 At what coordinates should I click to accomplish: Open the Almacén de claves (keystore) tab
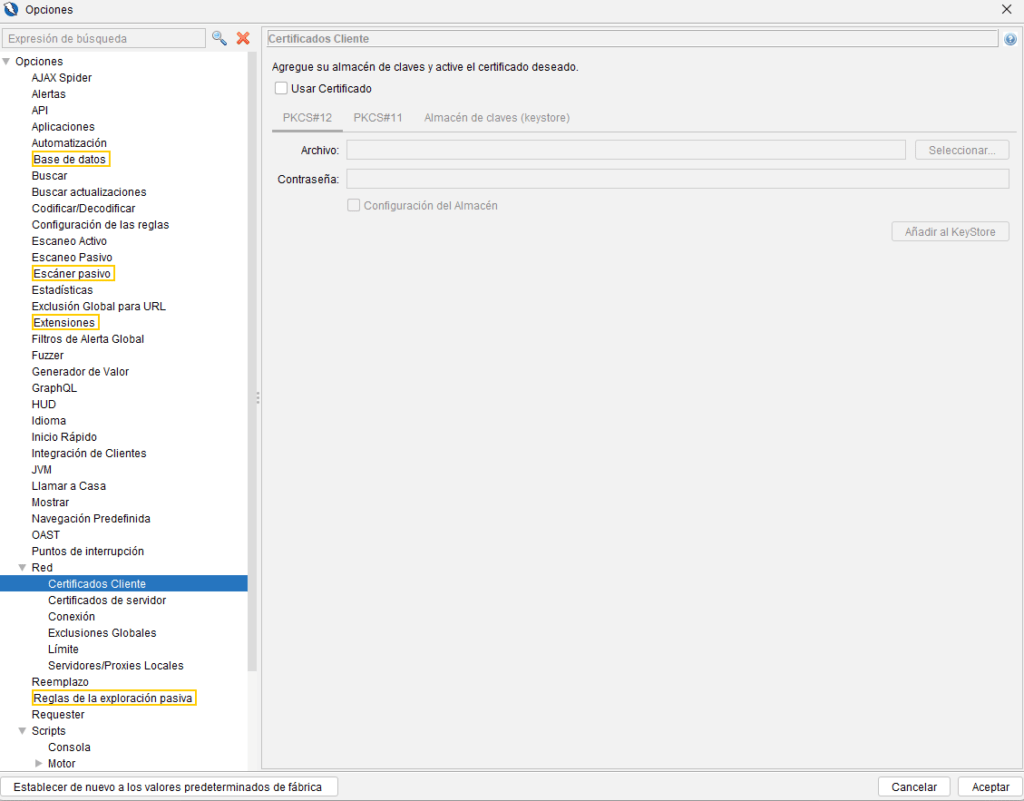[x=496, y=117]
